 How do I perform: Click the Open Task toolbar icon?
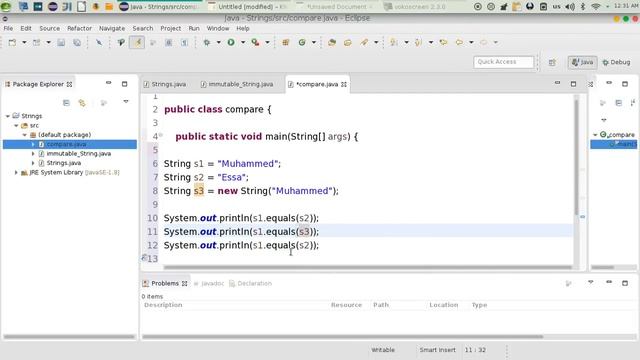[348, 42]
